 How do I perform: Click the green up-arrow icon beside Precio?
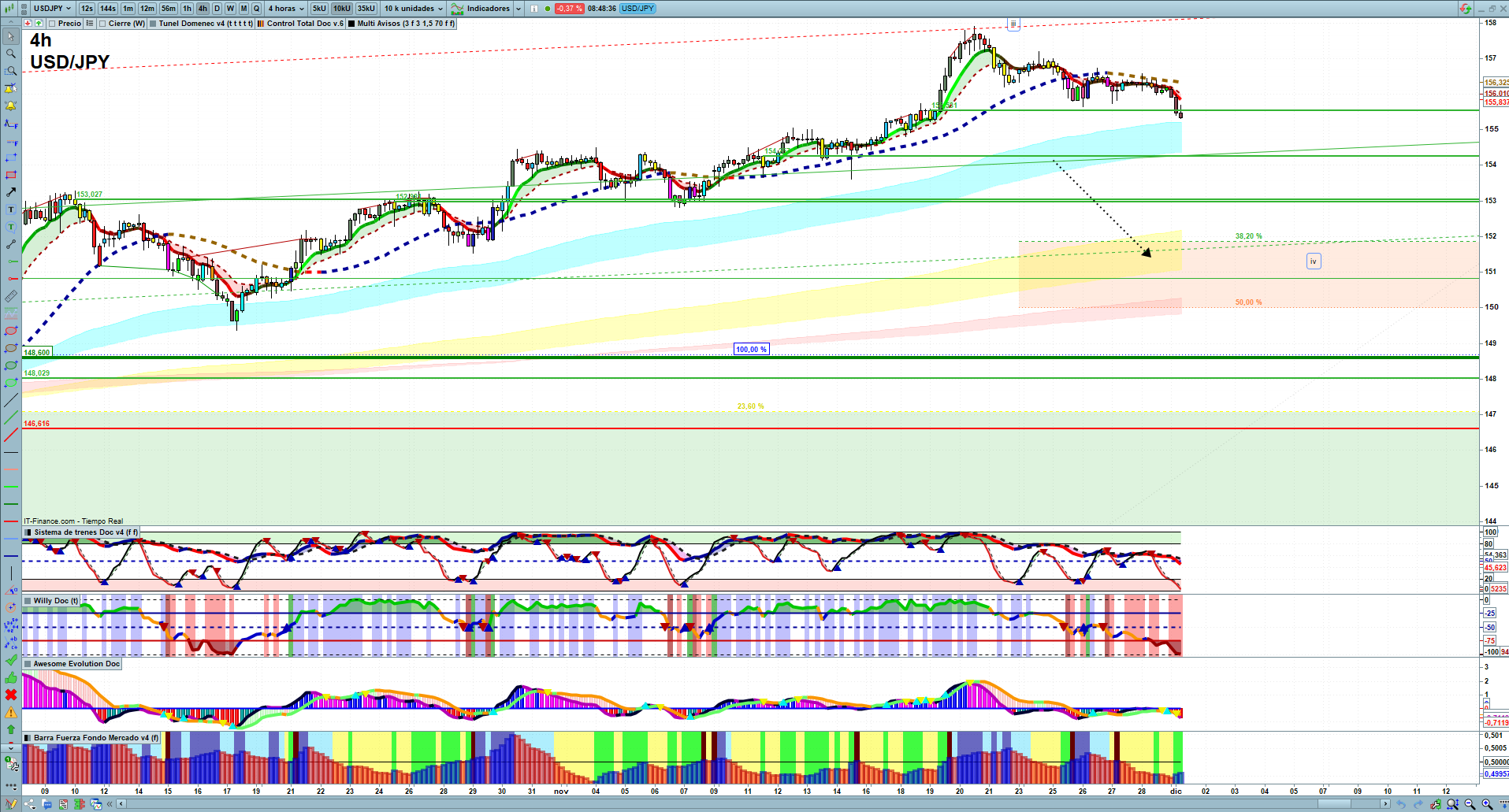(38, 24)
